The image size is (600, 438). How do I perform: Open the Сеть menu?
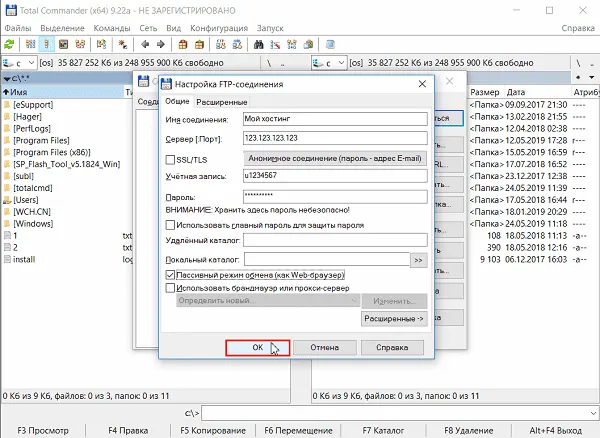pos(148,28)
